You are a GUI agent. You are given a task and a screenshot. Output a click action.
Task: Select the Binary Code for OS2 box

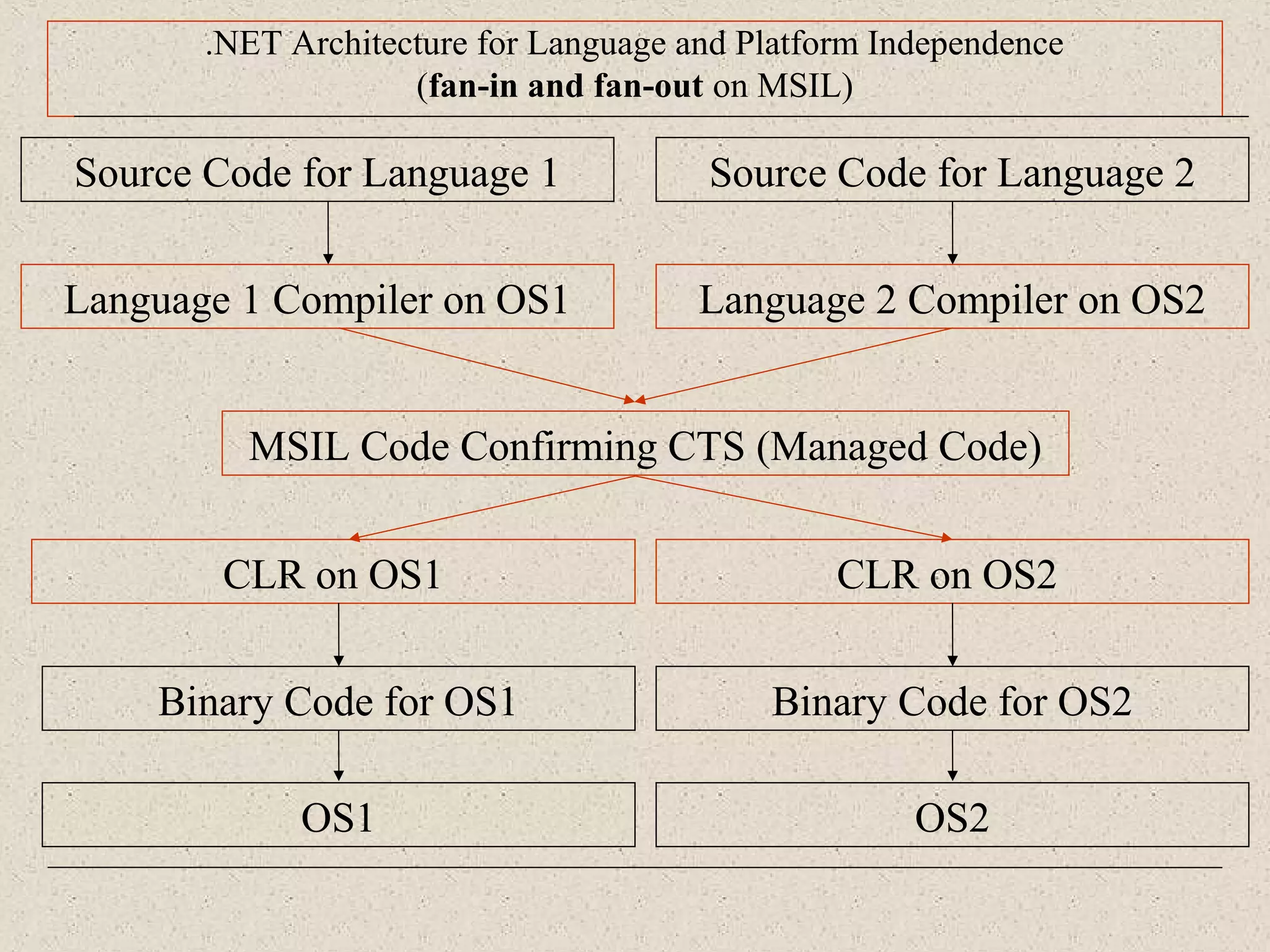point(952,699)
